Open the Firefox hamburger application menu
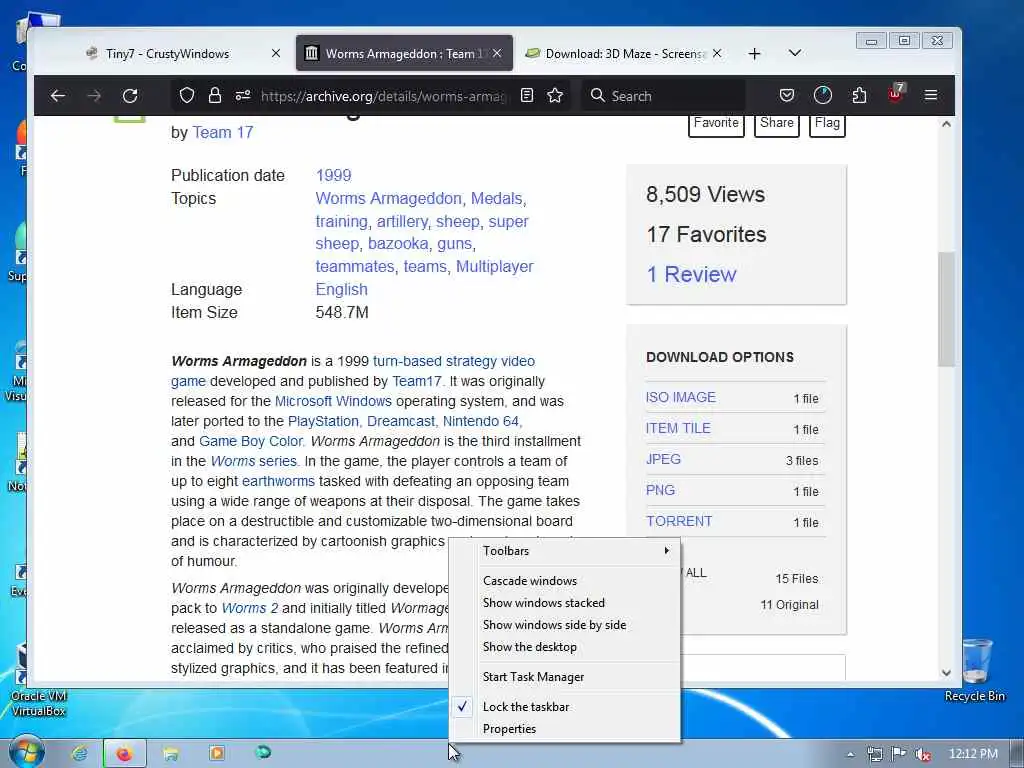The height and width of the screenshot is (768, 1024). [931, 96]
